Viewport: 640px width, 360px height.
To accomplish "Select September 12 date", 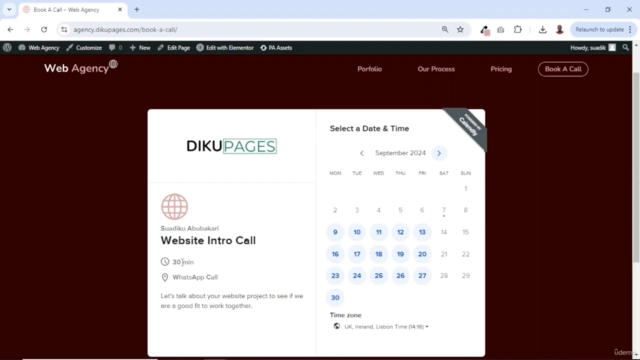I will pyautogui.click(x=400, y=232).
